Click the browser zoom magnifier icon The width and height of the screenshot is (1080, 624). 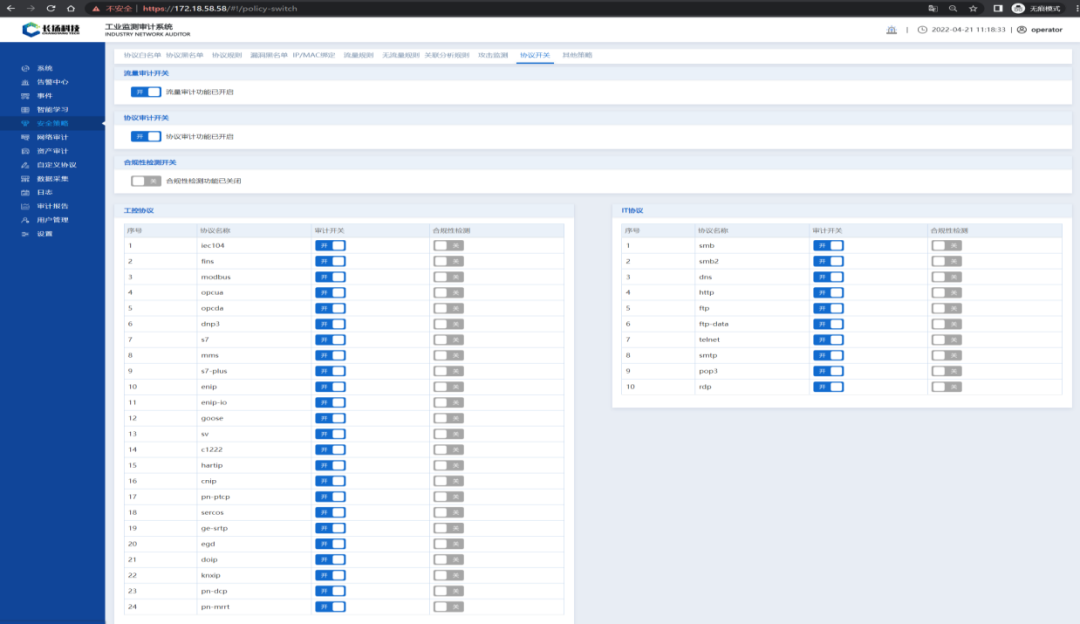click(952, 8)
